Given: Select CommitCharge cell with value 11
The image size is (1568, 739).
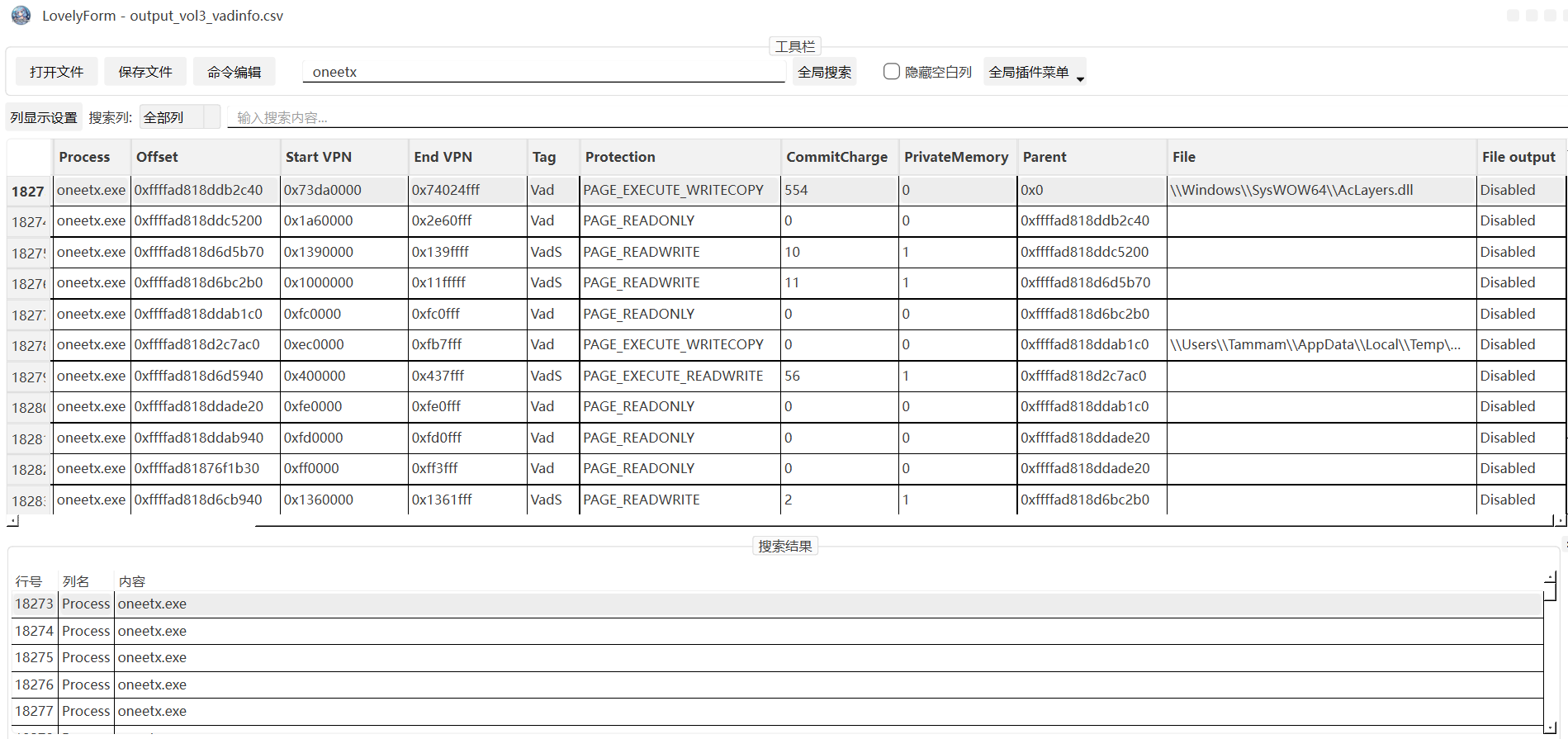Looking at the screenshot, I should (x=840, y=282).
